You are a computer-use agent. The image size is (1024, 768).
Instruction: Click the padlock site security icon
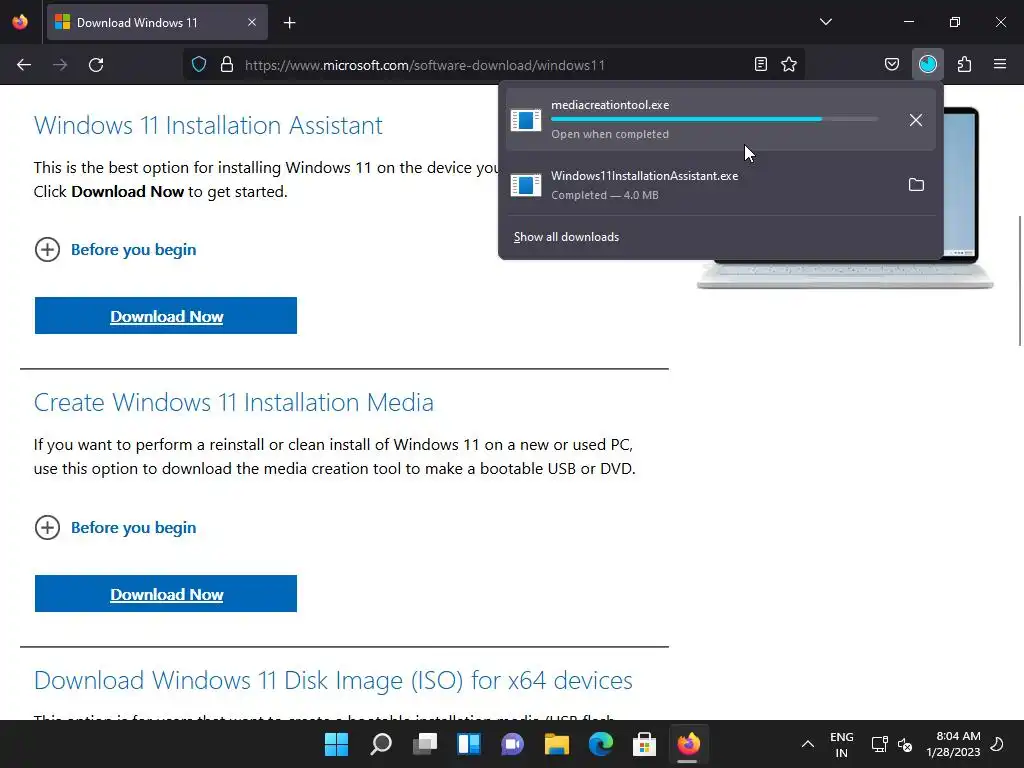pos(227,65)
